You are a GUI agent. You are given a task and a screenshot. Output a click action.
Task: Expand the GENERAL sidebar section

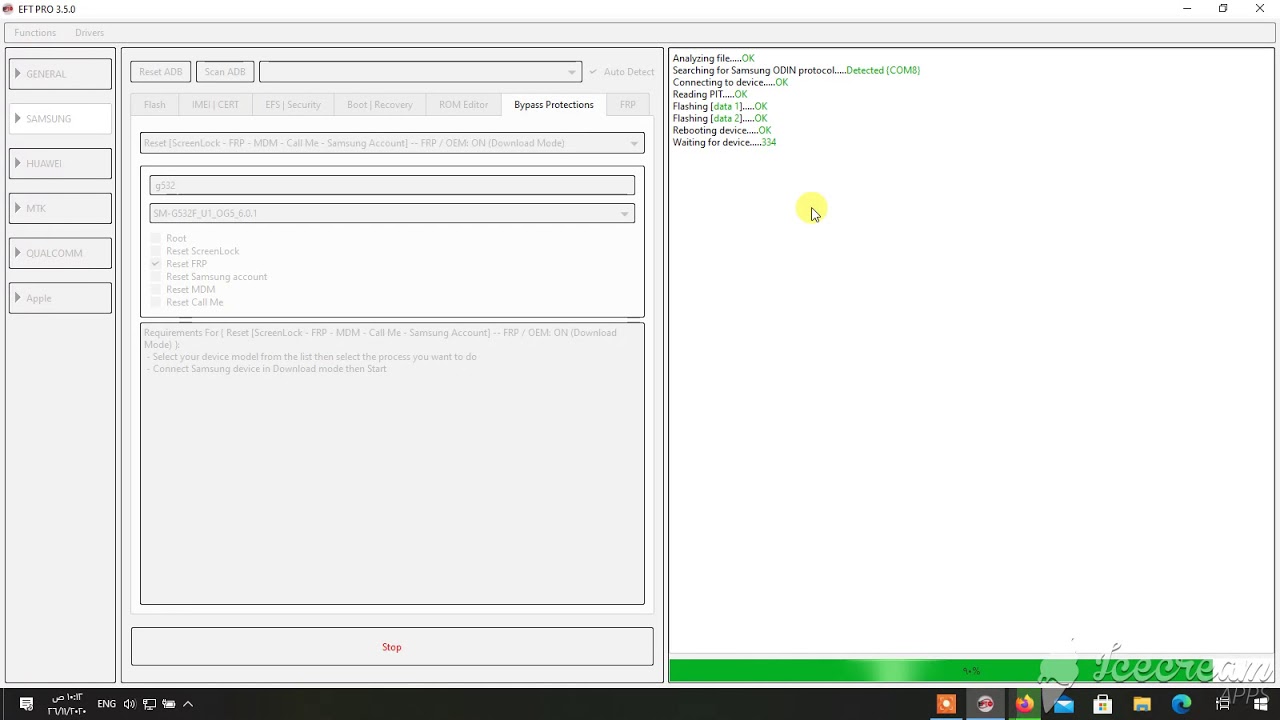60,74
